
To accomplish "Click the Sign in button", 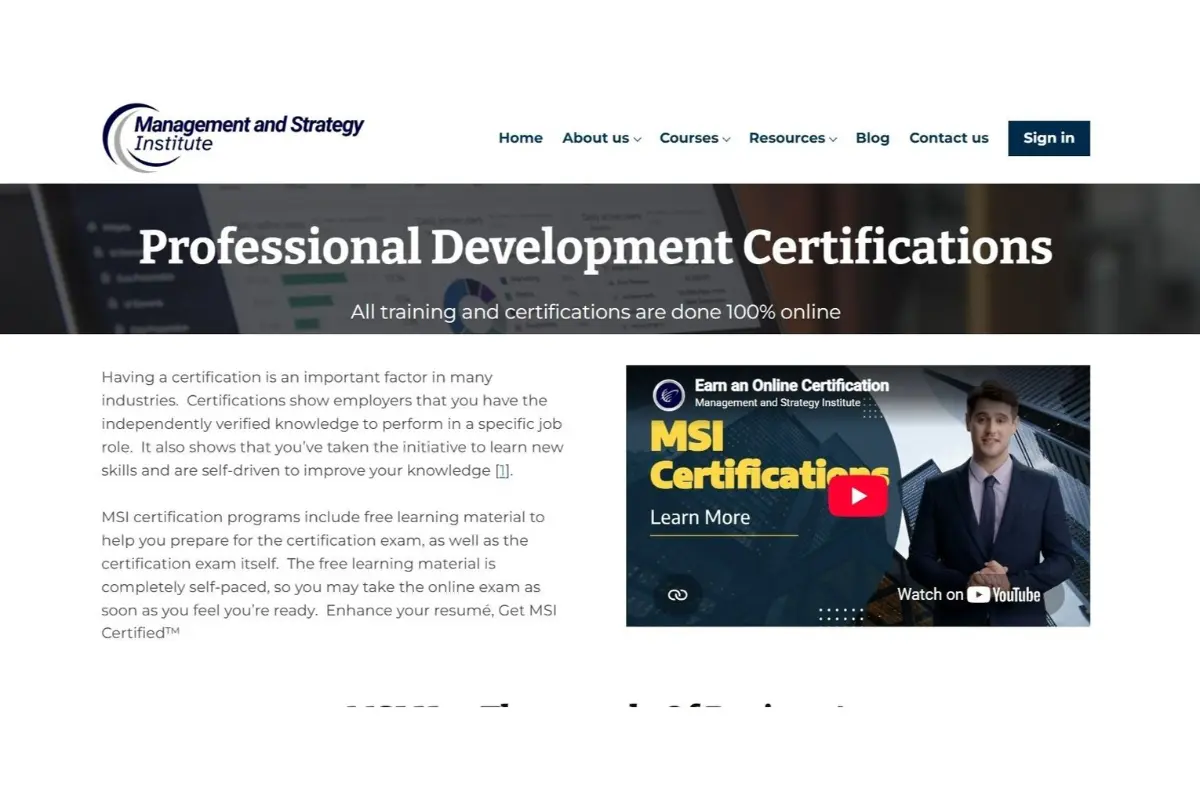I will point(1049,138).
